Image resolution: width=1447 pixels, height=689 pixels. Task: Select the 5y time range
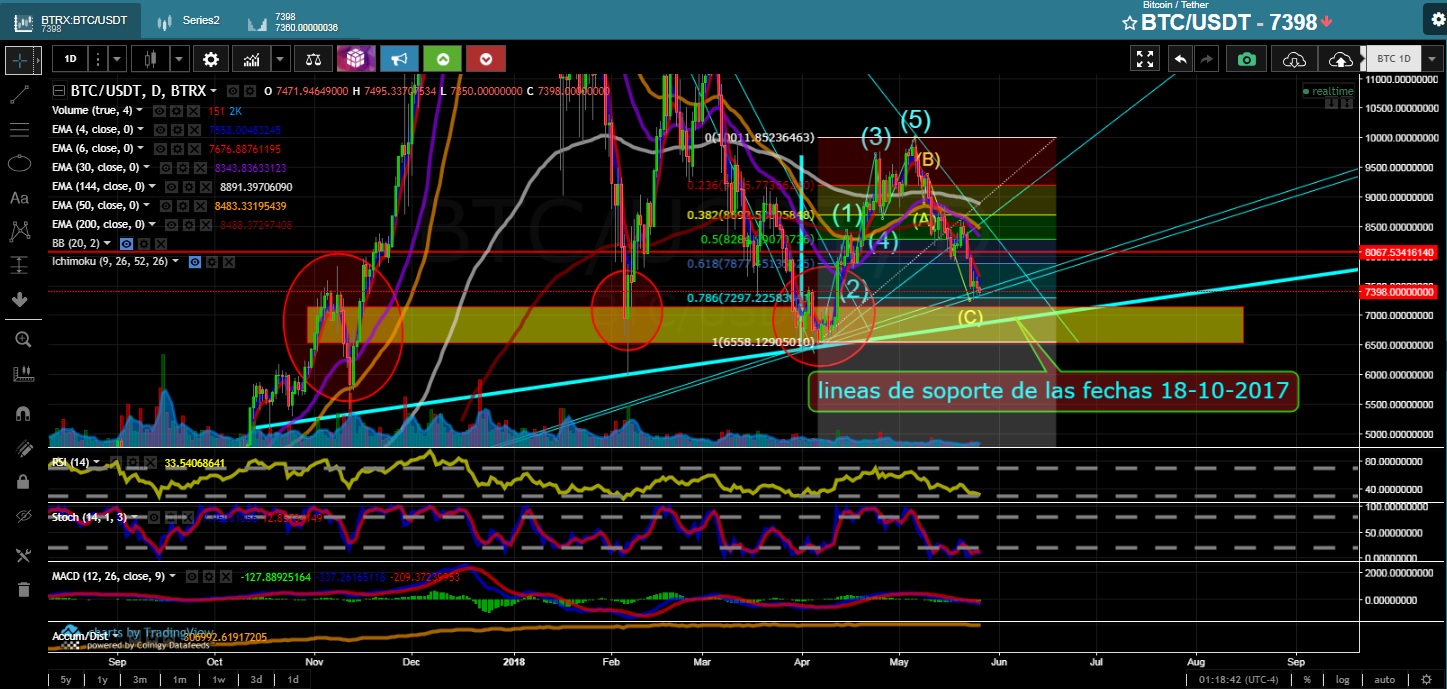[x=65, y=680]
